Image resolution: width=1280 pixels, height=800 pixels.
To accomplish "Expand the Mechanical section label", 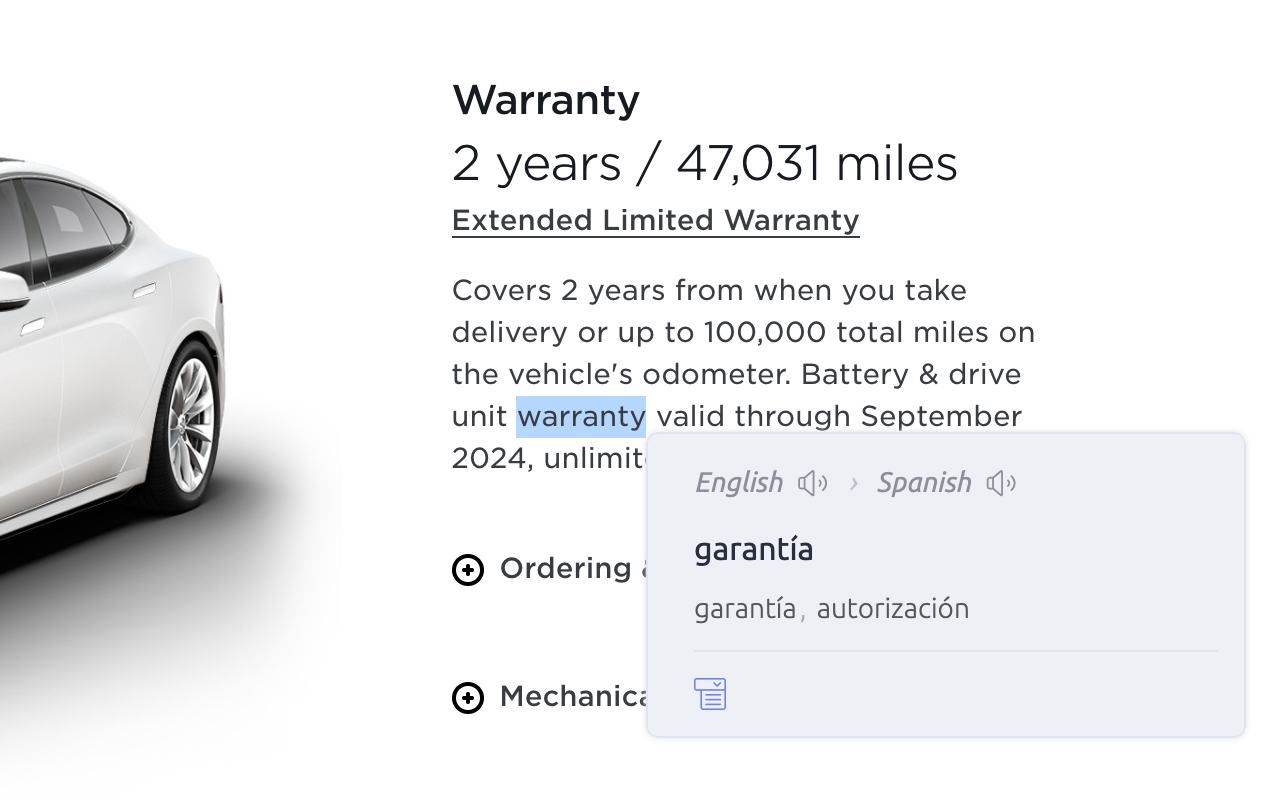I will [x=575, y=696].
